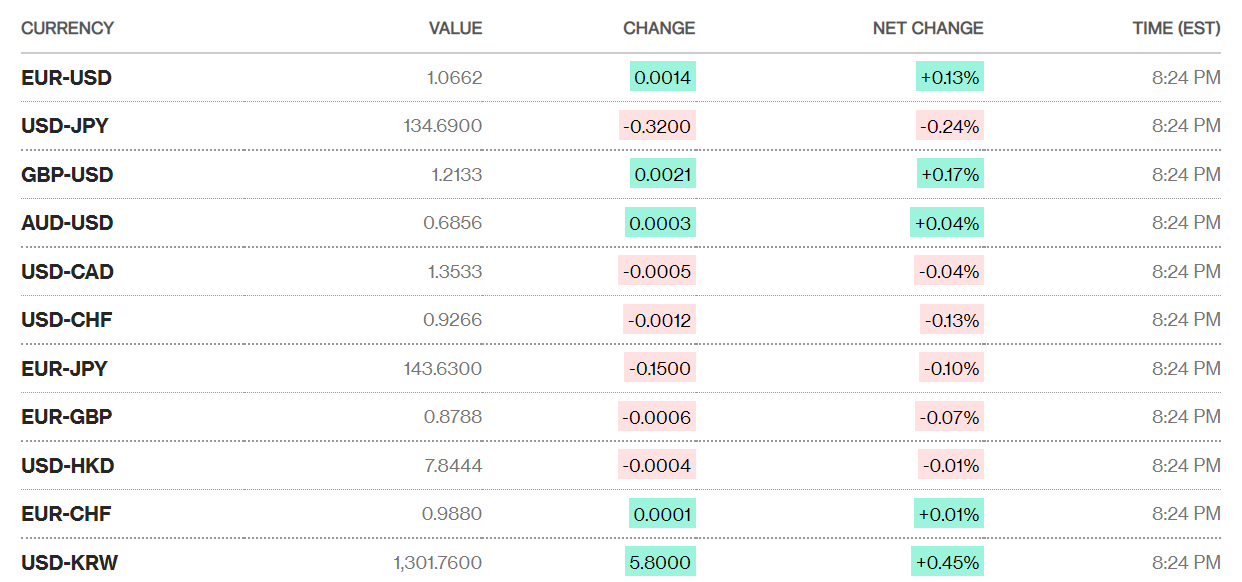This screenshot has width=1242, height=582.
Task: Open the USD-JPY currency pair
Action: tap(65, 126)
